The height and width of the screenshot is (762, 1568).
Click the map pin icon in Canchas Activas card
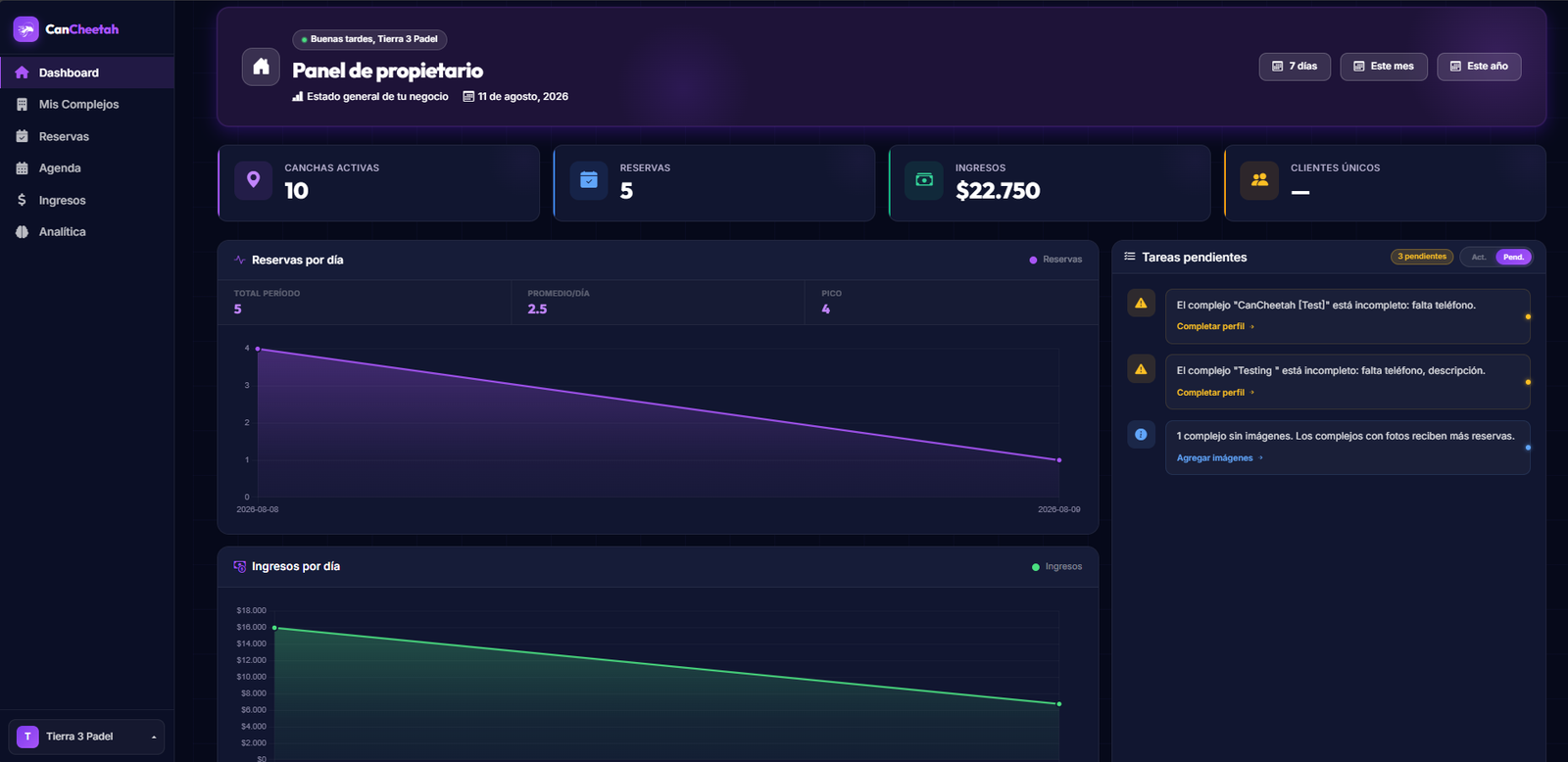(x=254, y=180)
